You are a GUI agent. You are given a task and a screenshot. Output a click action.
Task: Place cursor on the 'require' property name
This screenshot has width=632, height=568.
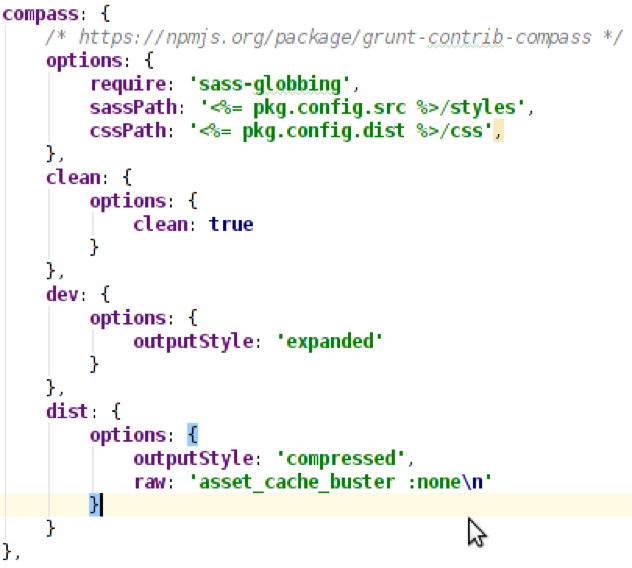[123, 83]
